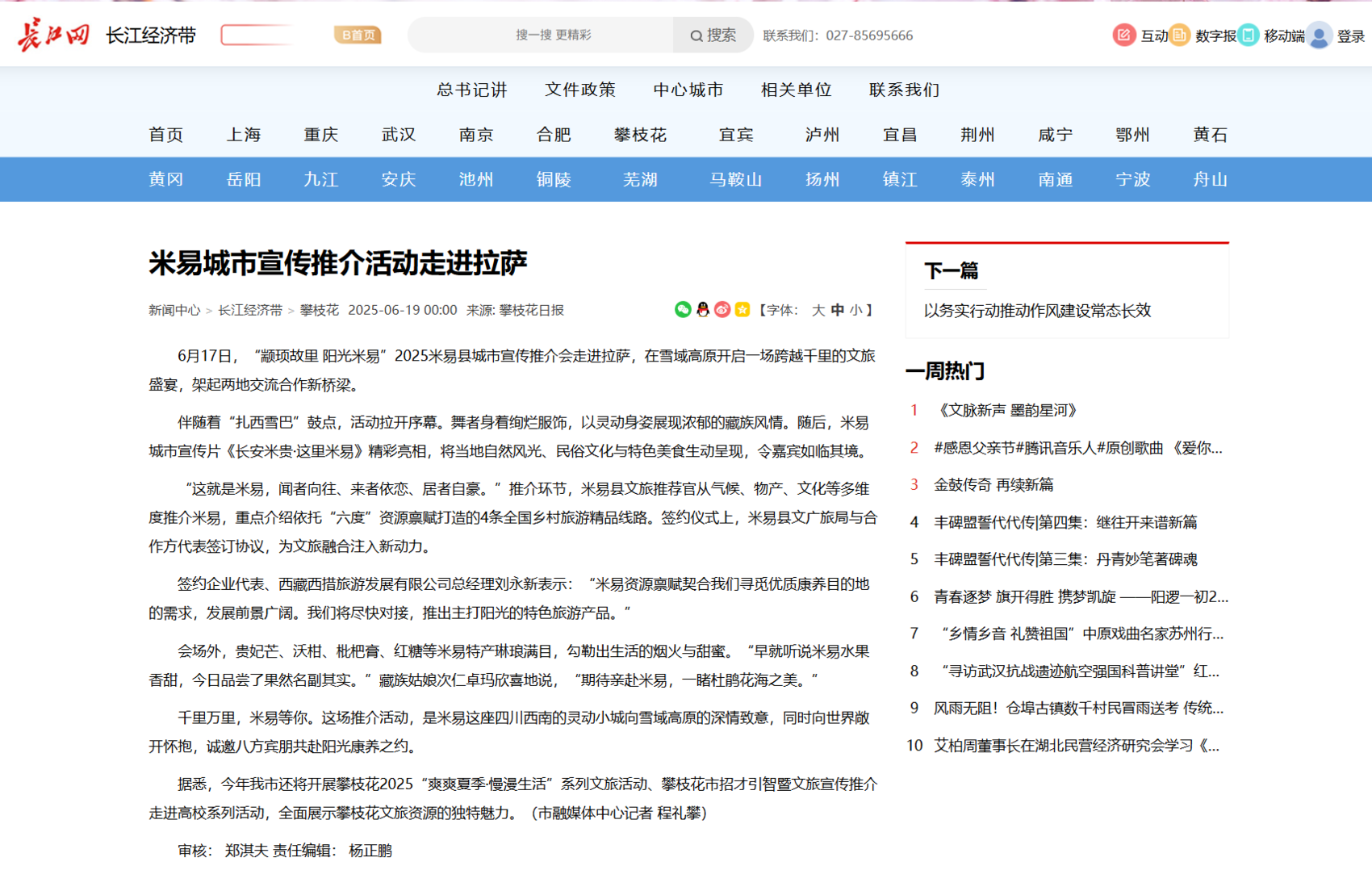Focus the 搜一搜 更精彩 search field
This screenshot has height=870, width=1372.
coord(553,36)
